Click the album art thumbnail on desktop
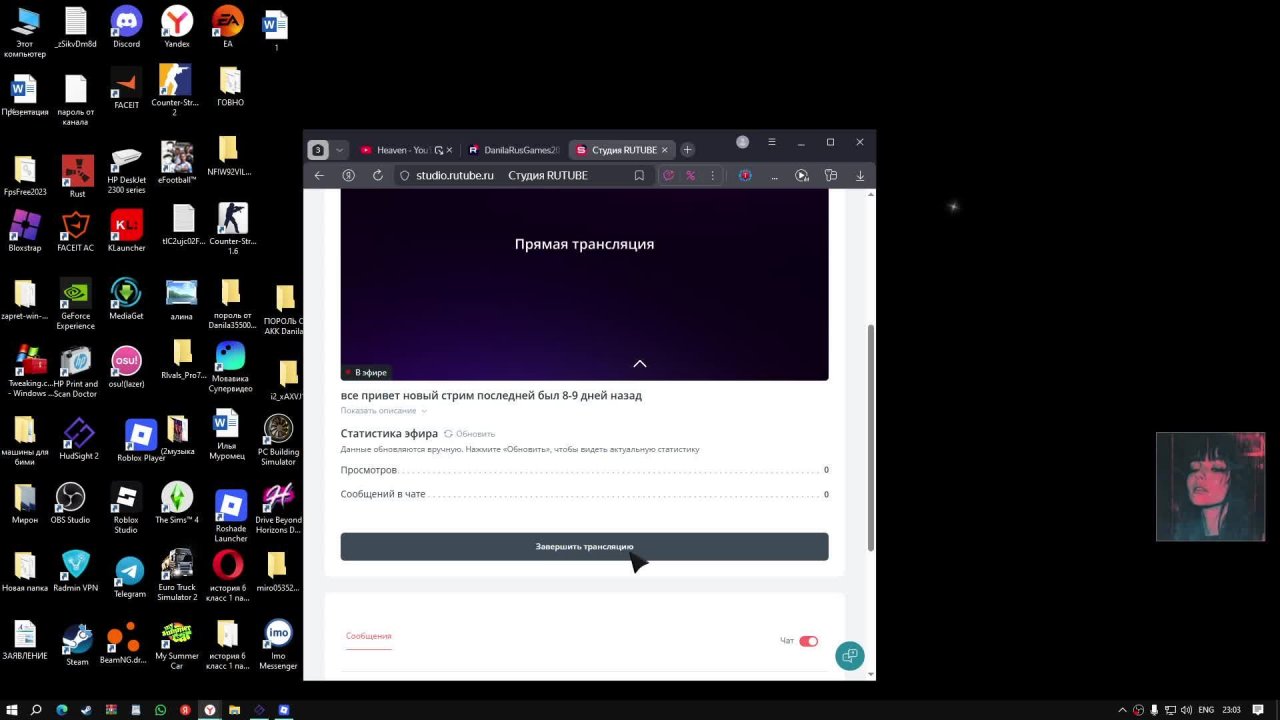Screen dimensions: 1280x720 point(1210,487)
